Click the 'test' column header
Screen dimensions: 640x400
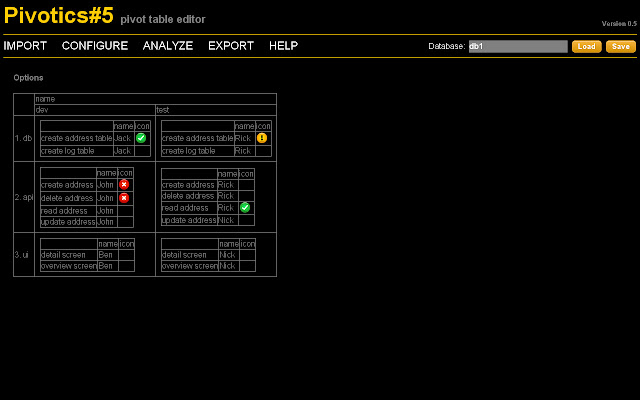163,110
